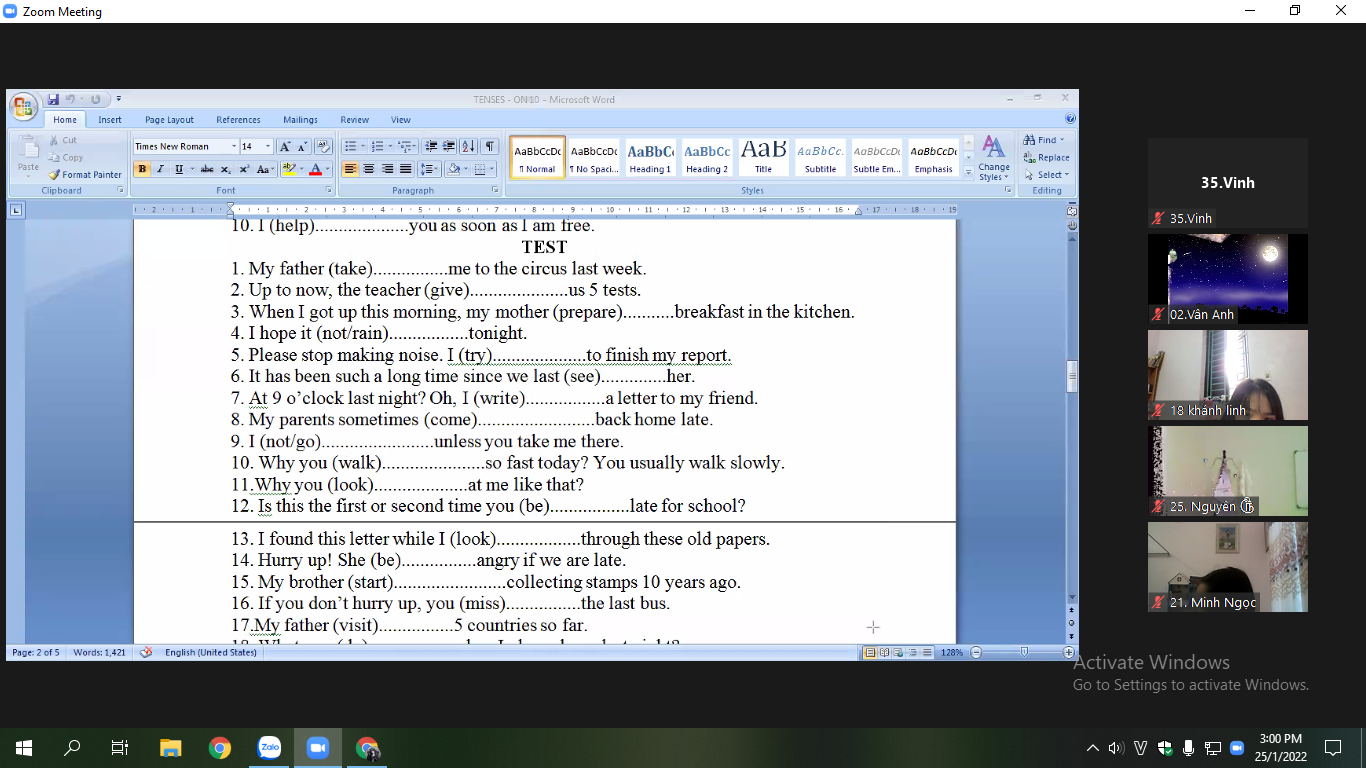Screen dimensions: 1366x768
Task: Toggle Center alignment
Action: [x=369, y=169]
